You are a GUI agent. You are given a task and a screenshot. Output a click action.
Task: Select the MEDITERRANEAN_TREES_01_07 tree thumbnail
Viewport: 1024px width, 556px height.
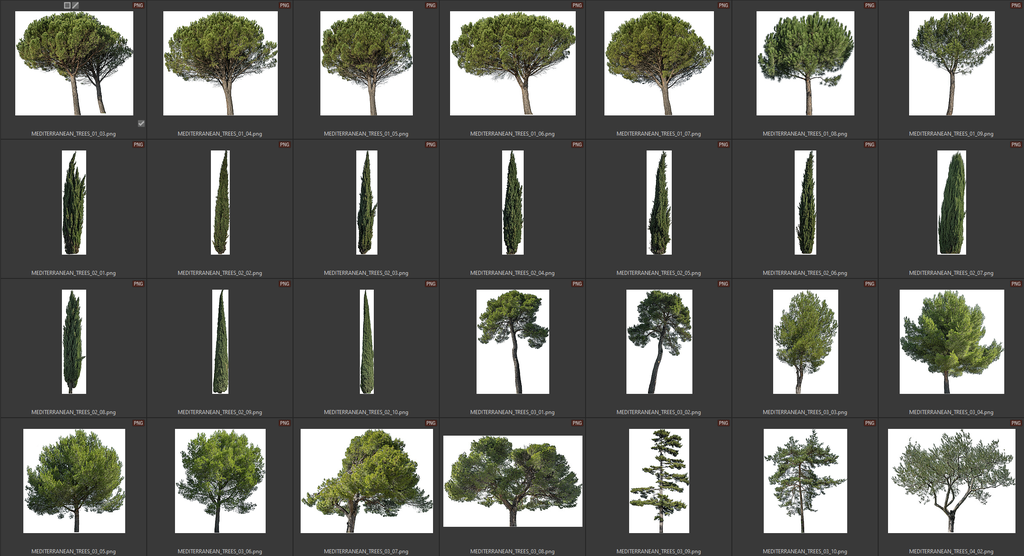click(x=659, y=63)
